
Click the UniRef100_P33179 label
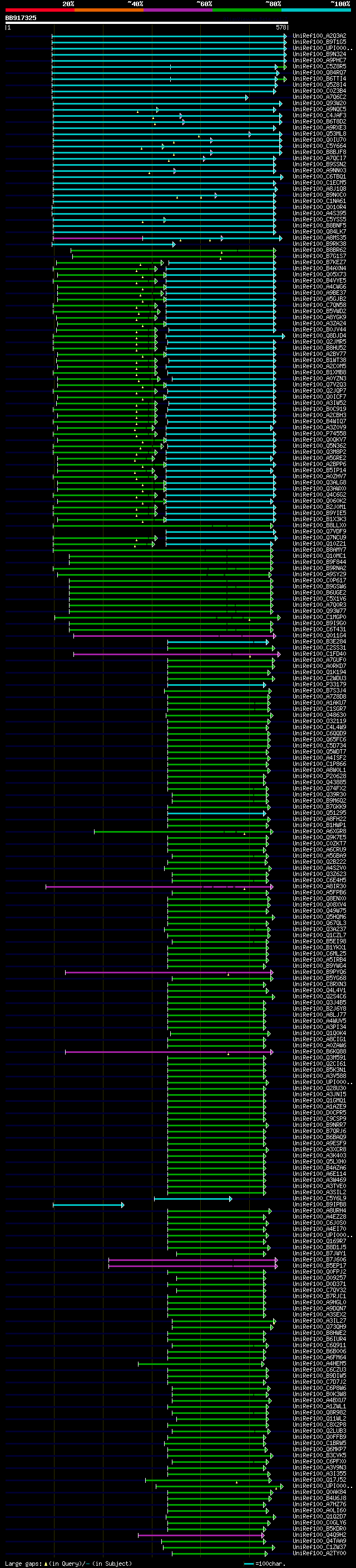pyautogui.click(x=319, y=684)
